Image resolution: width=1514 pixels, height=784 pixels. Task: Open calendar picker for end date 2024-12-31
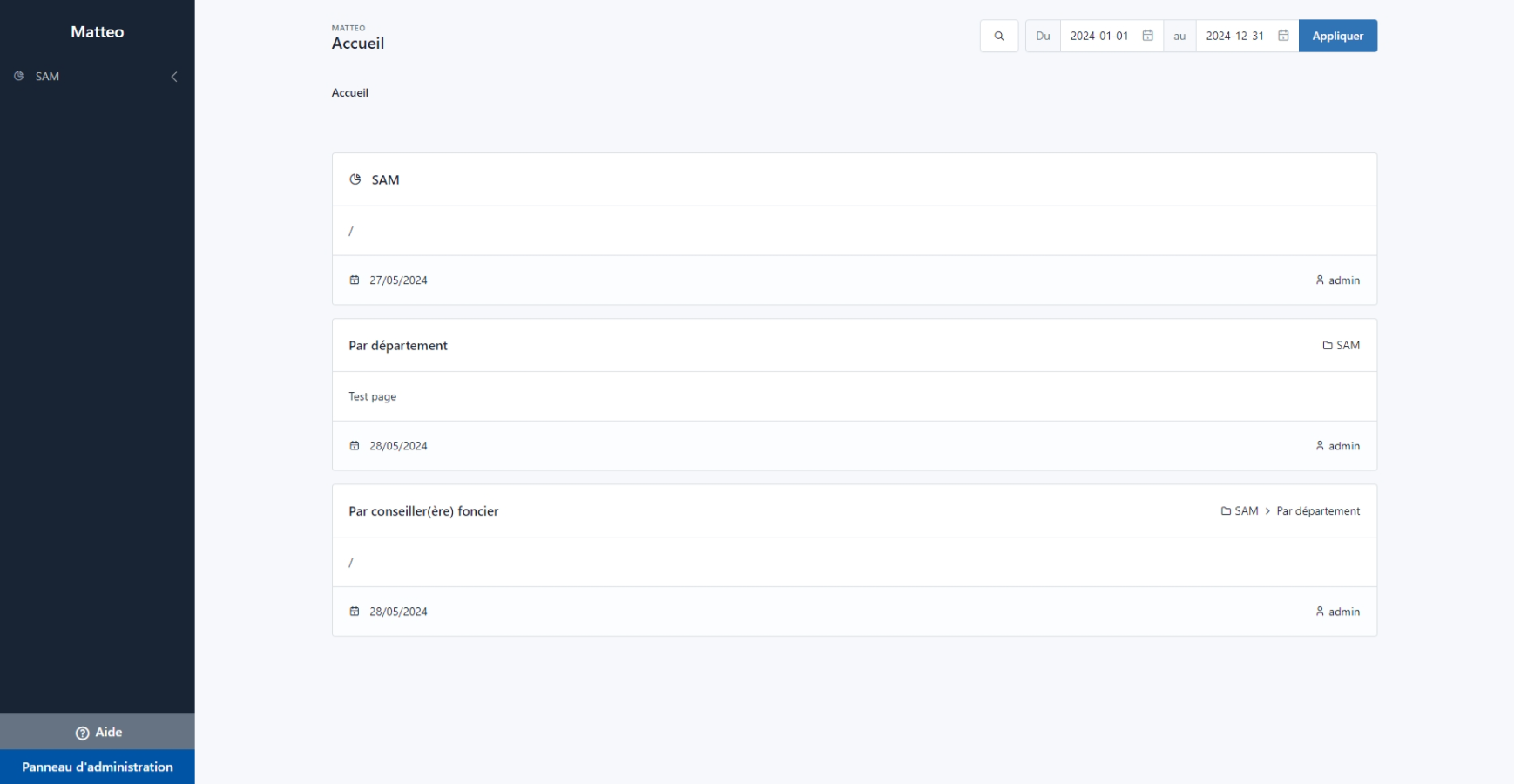[1283, 36]
